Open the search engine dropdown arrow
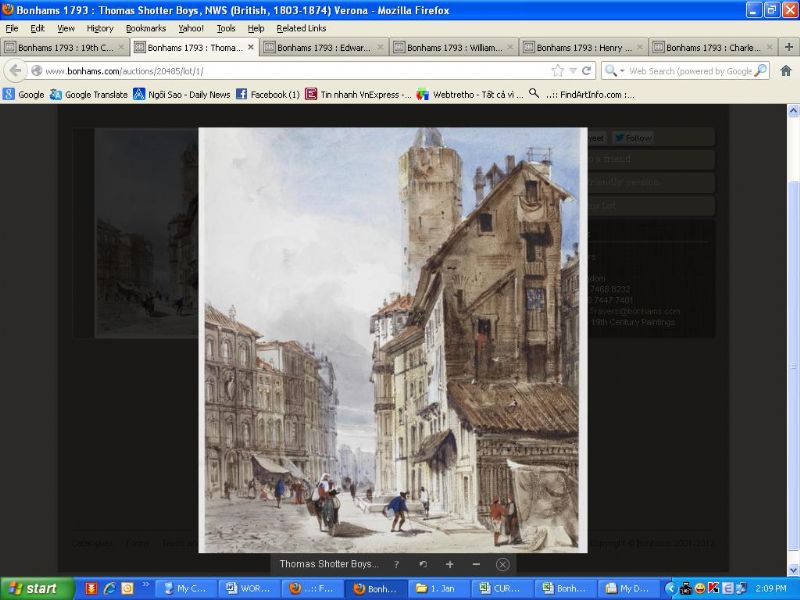Image resolution: width=800 pixels, height=600 pixels. (x=621, y=71)
